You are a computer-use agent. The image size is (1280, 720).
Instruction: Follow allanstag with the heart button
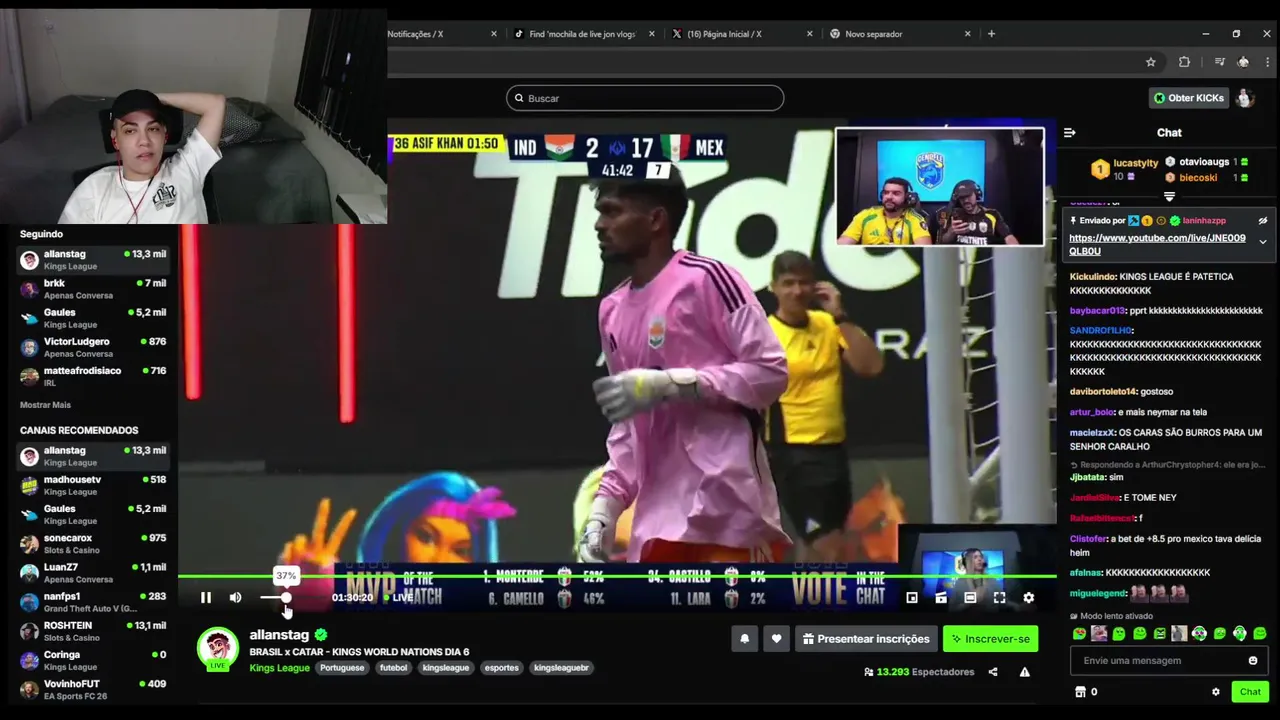[x=777, y=639]
